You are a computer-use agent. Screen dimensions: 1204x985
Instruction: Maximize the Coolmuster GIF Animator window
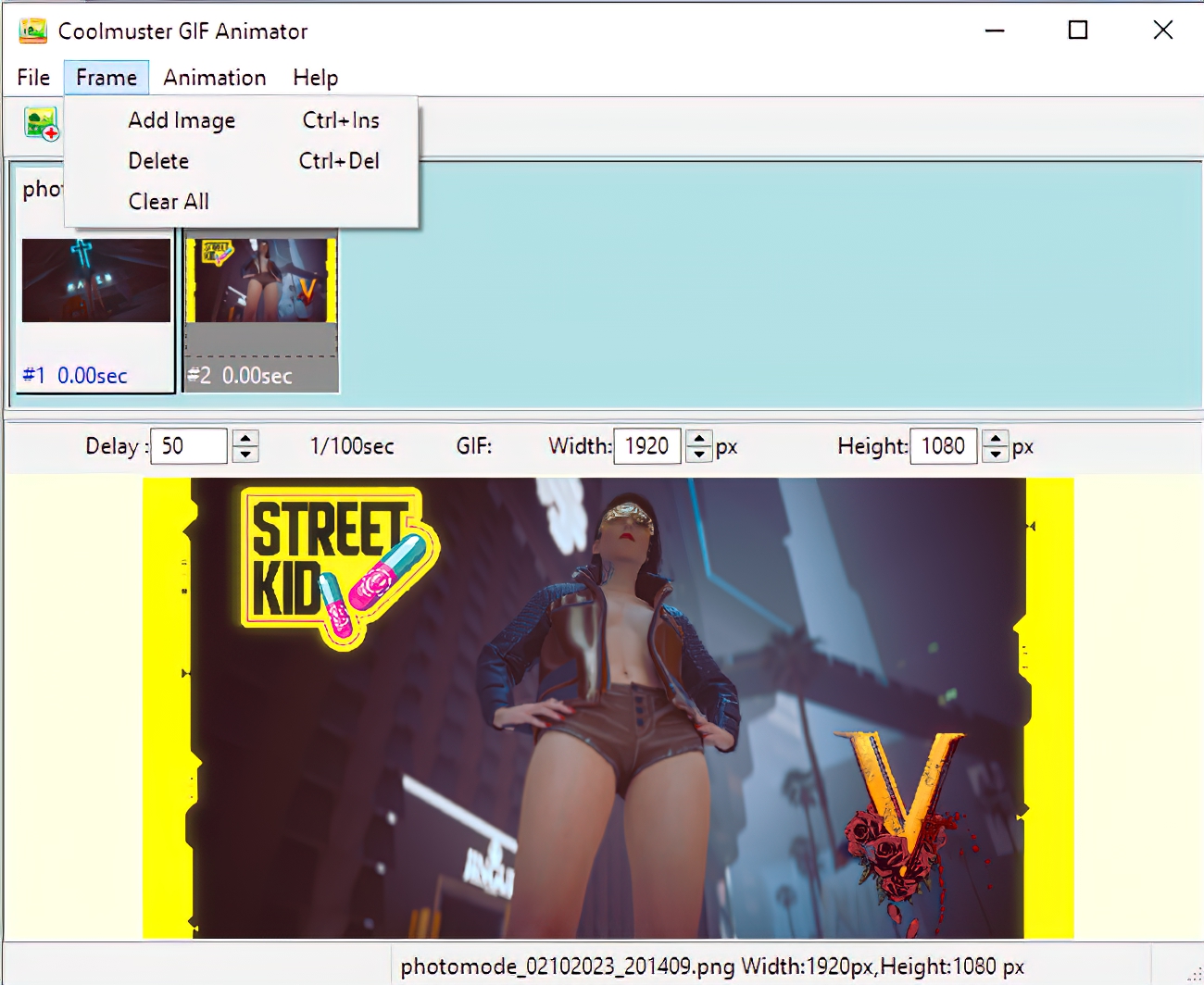(x=1078, y=31)
